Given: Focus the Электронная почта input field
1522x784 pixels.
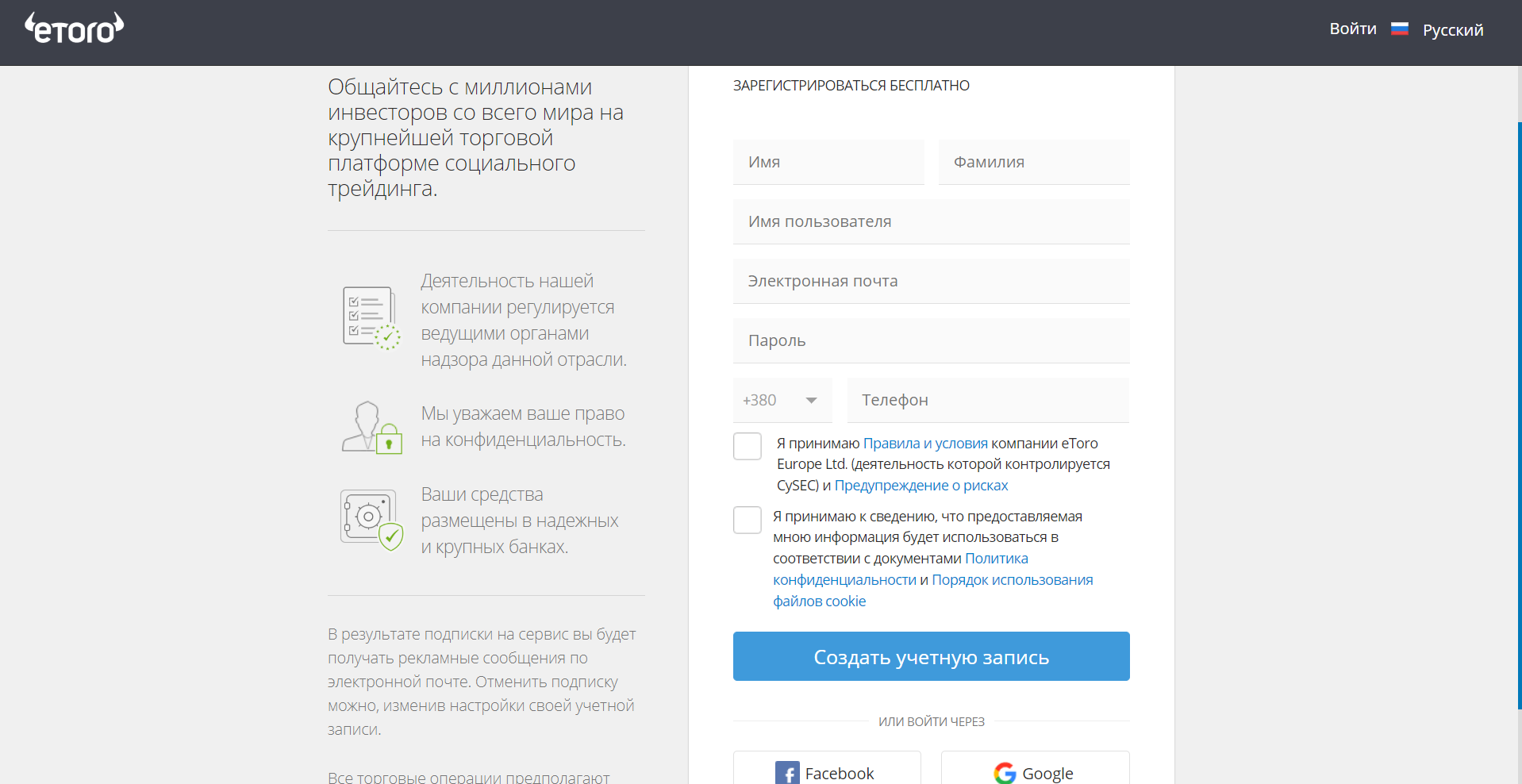Looking at the screenshot, I should [931, 281].
